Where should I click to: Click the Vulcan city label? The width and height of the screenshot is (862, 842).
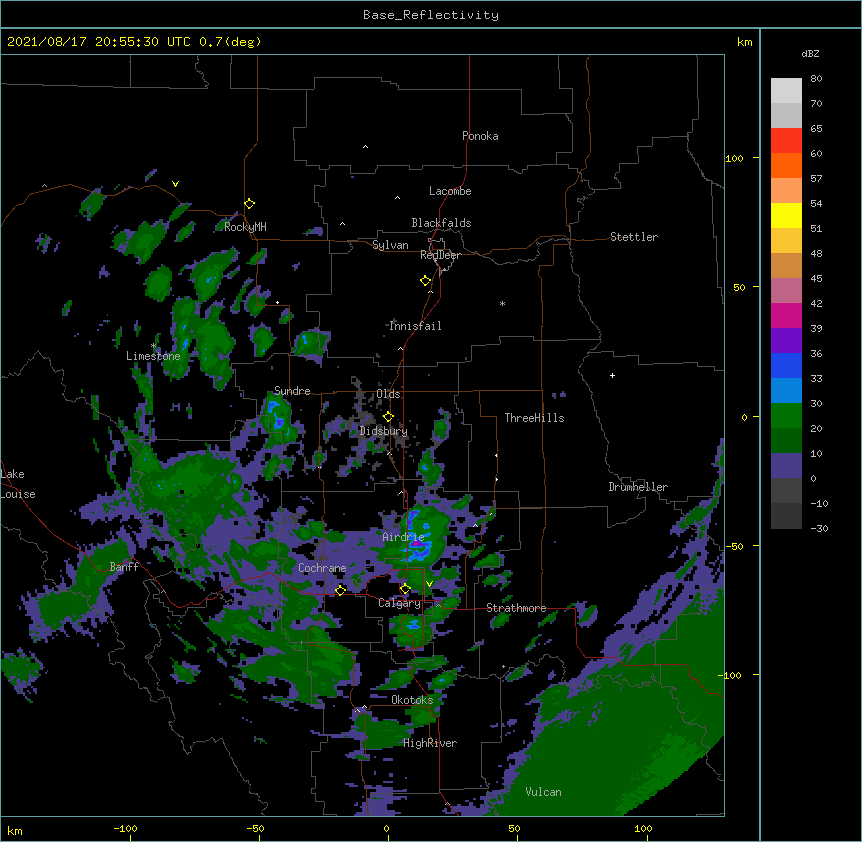[544, 792]
